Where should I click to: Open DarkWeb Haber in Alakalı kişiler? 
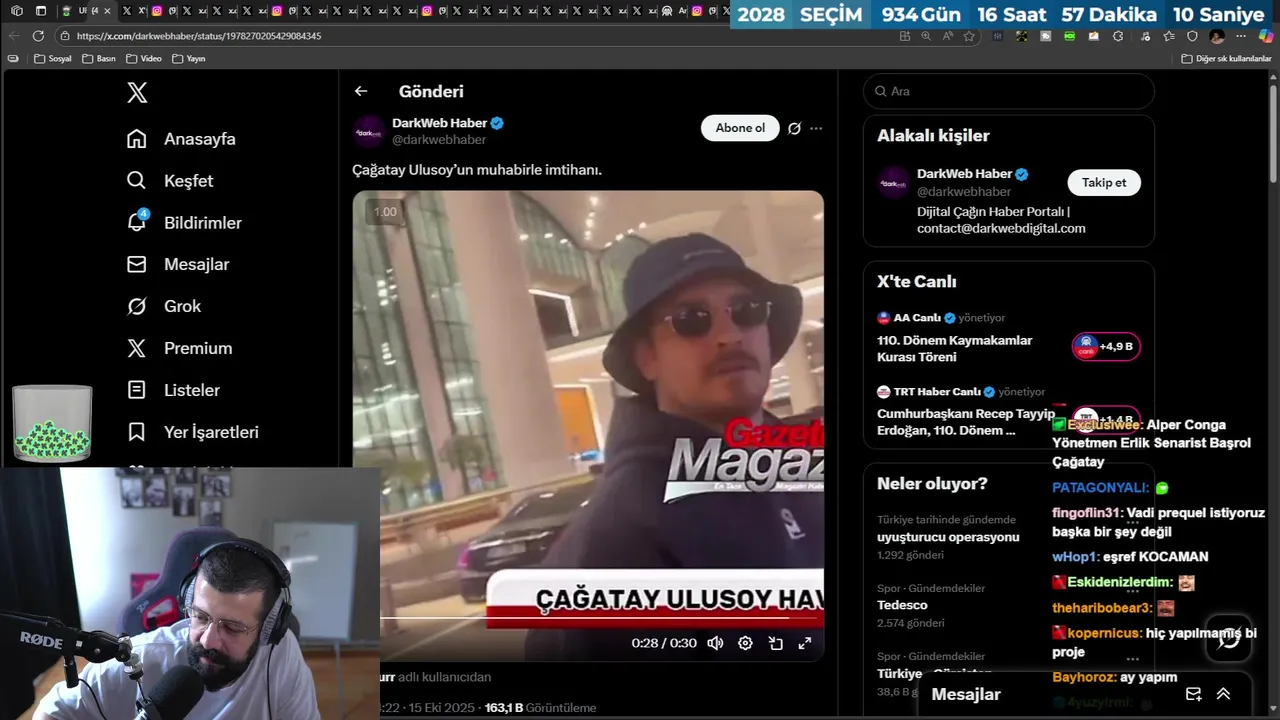pos(964,174)
